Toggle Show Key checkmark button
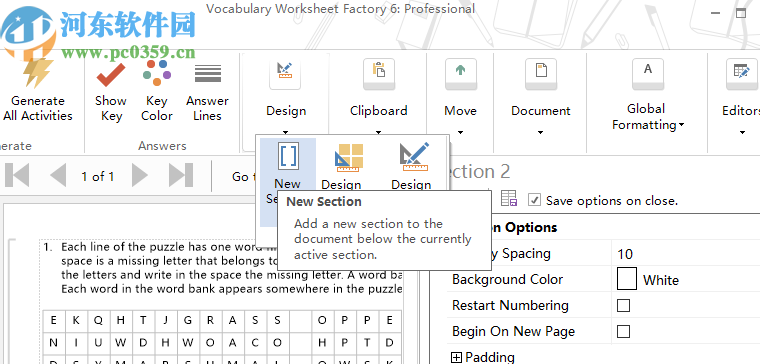Image resolution: width=760 pixels, height=364 pixels. 111,74
